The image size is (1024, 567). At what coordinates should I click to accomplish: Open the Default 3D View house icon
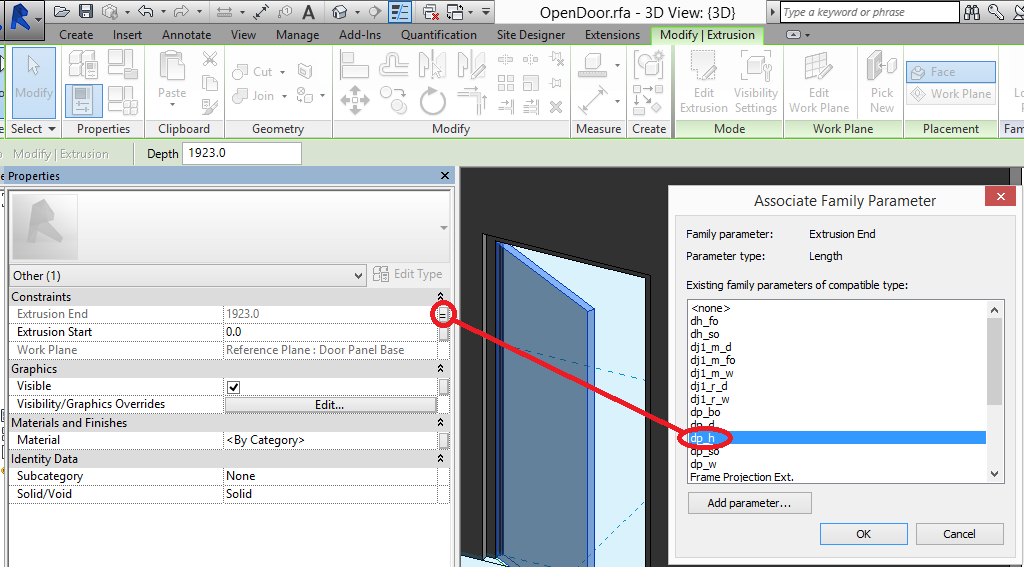click(339, 12)
